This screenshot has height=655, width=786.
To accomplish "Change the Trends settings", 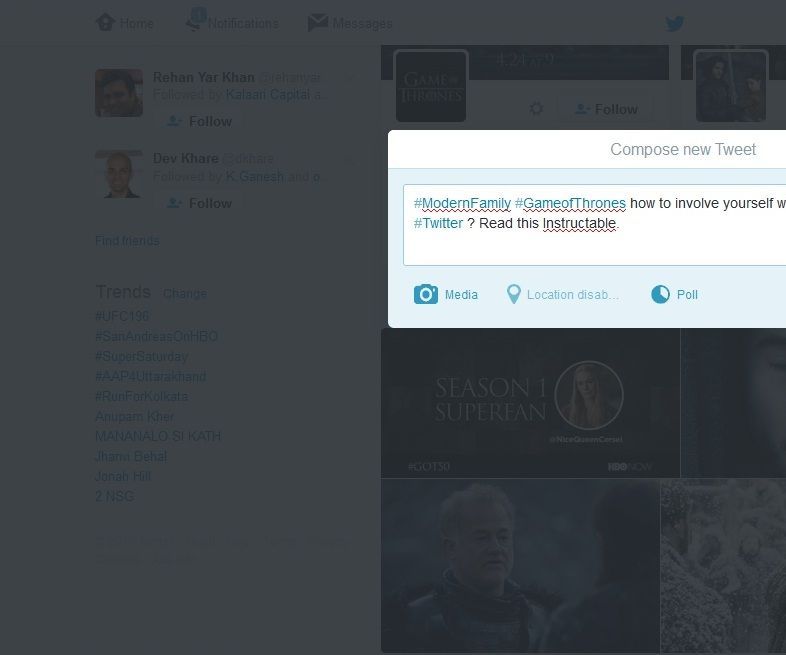I will tap(184, 294).
